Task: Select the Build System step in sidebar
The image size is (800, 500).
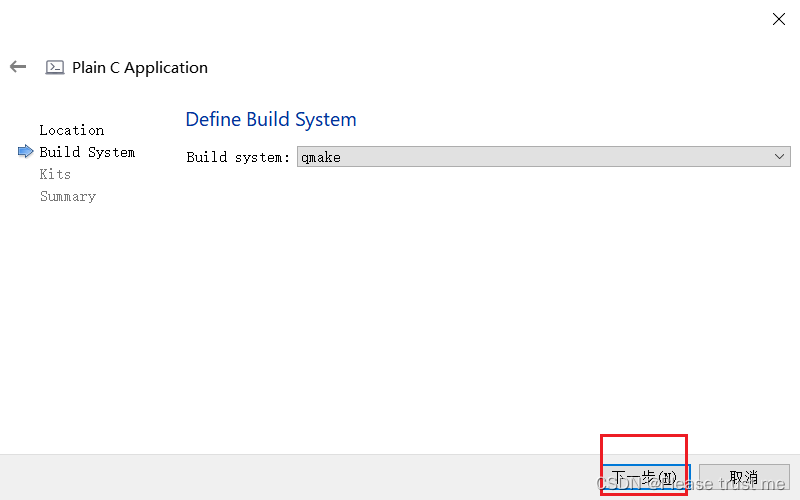Action: click(x=87, y=152)
